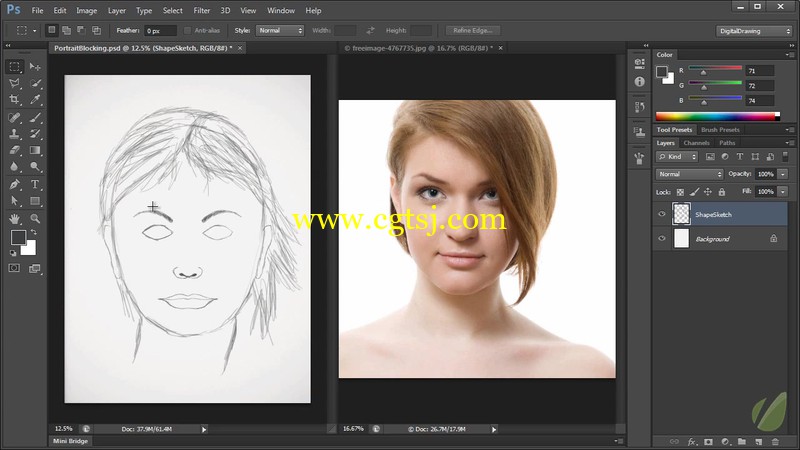The height and width of the screenshot is (450, 800).
Task: Select the ShapeSketch layer thumbnail
Action: [x=682, y=214]
